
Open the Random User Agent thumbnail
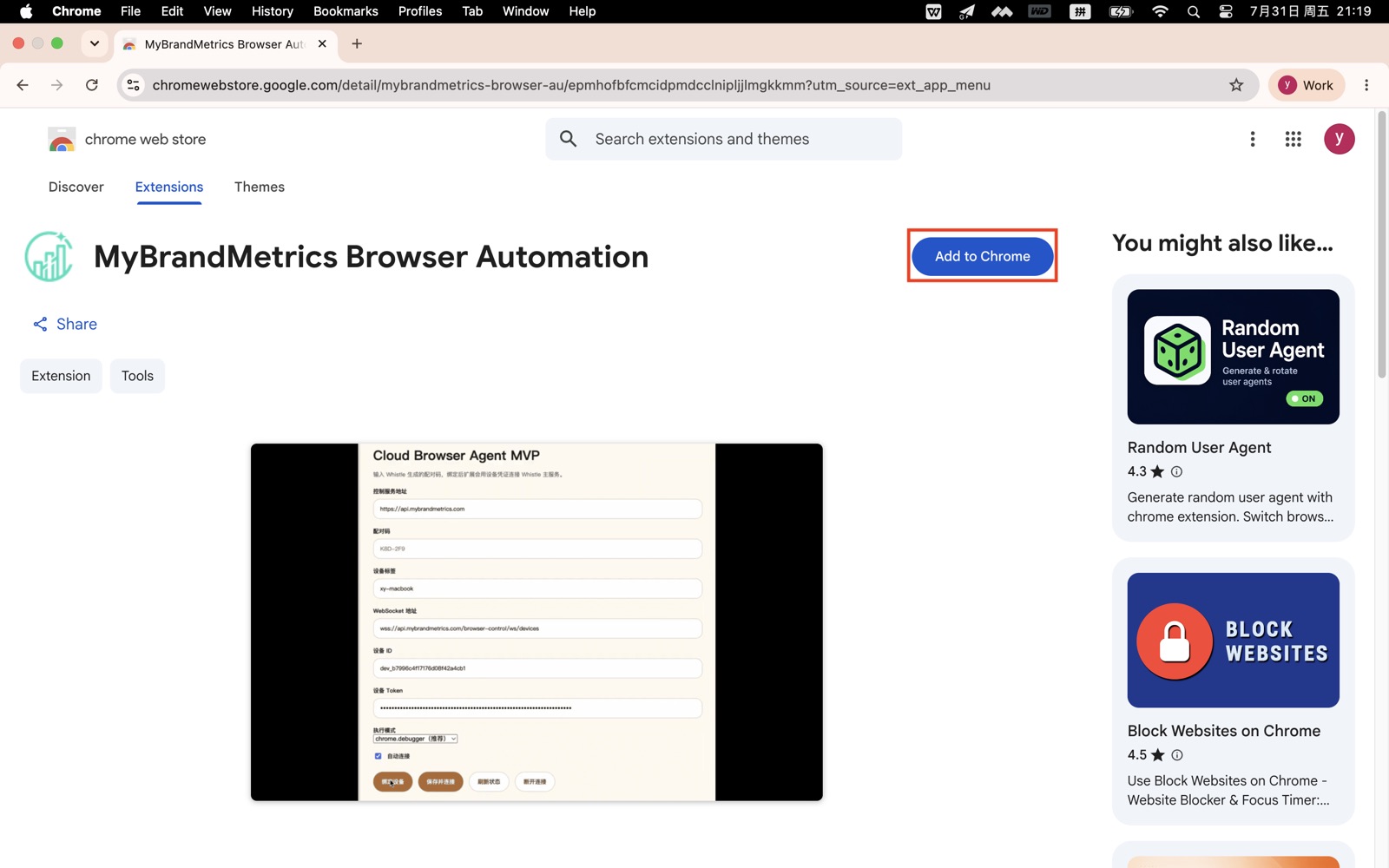[x=1233, y=357]
